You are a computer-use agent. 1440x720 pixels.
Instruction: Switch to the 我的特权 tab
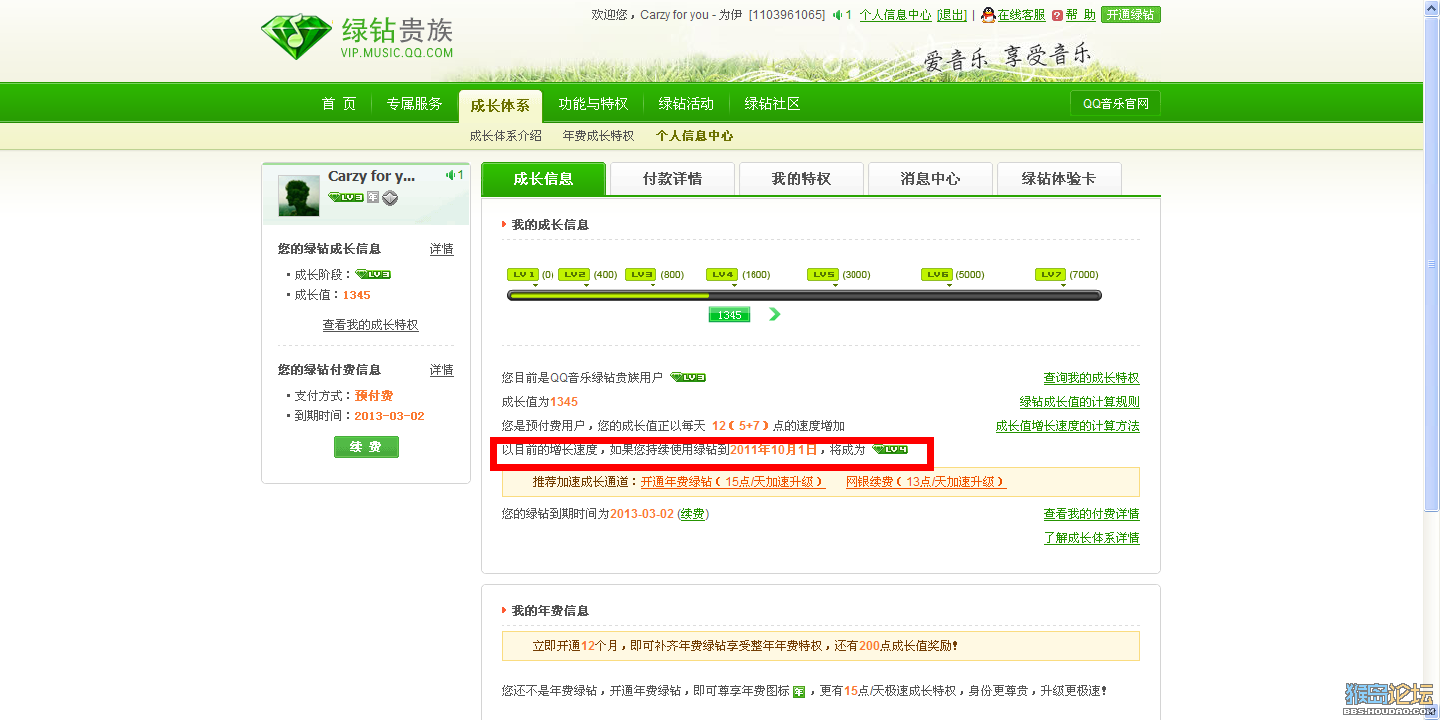(x=801, y=179)
